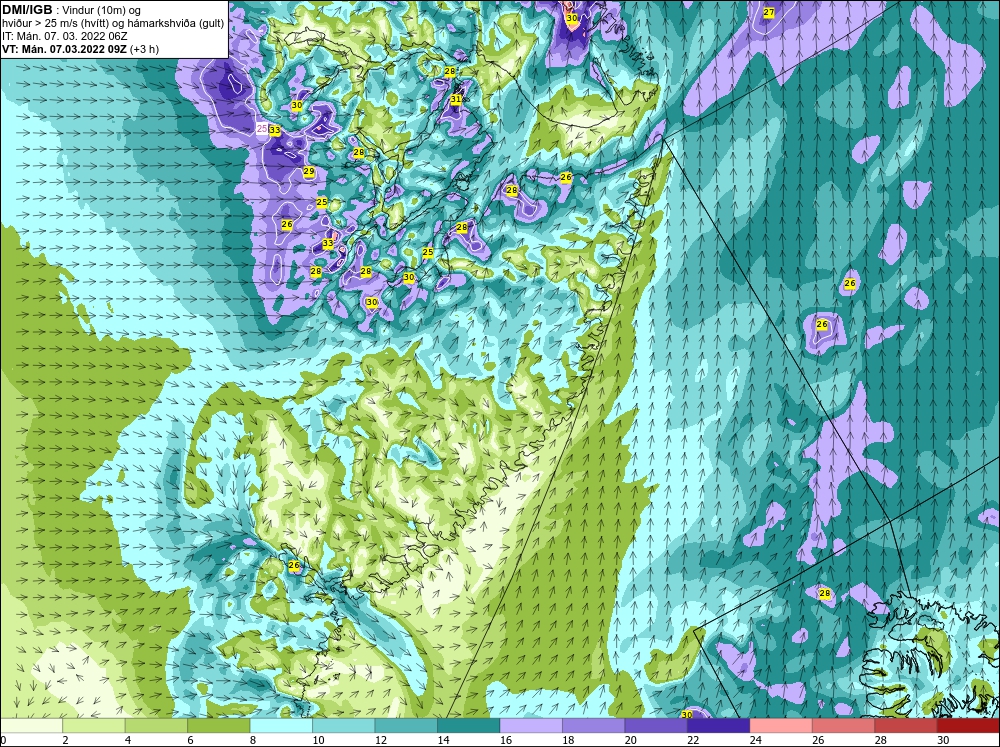
Task: Click the yellow gust label "29"
Action: click(x=309, y=172)
